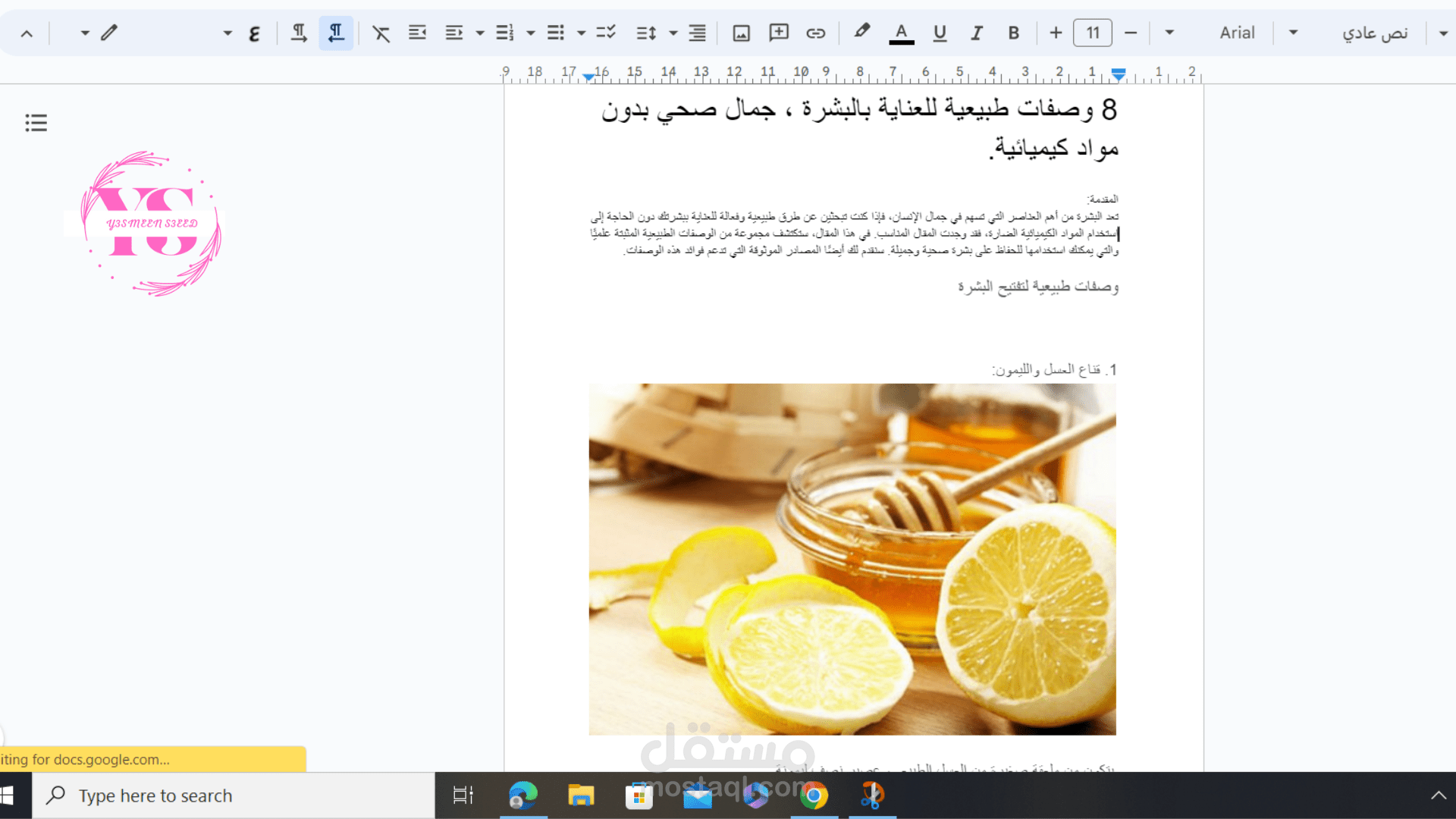Screen dimensions: 1456x819
Task: Add a comment
Action: click(779, 33)
